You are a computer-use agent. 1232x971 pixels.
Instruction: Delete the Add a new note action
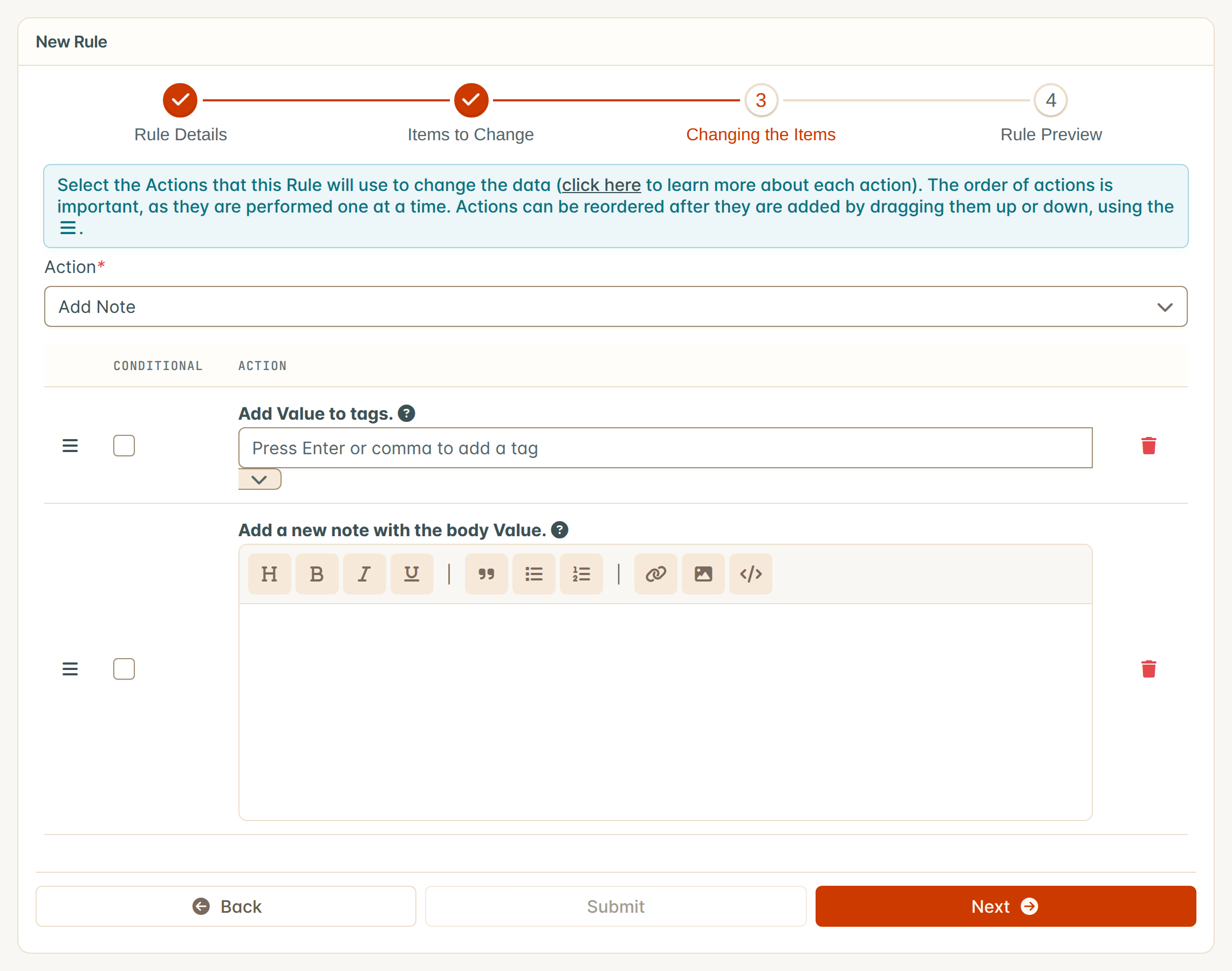pos(1148,669)
